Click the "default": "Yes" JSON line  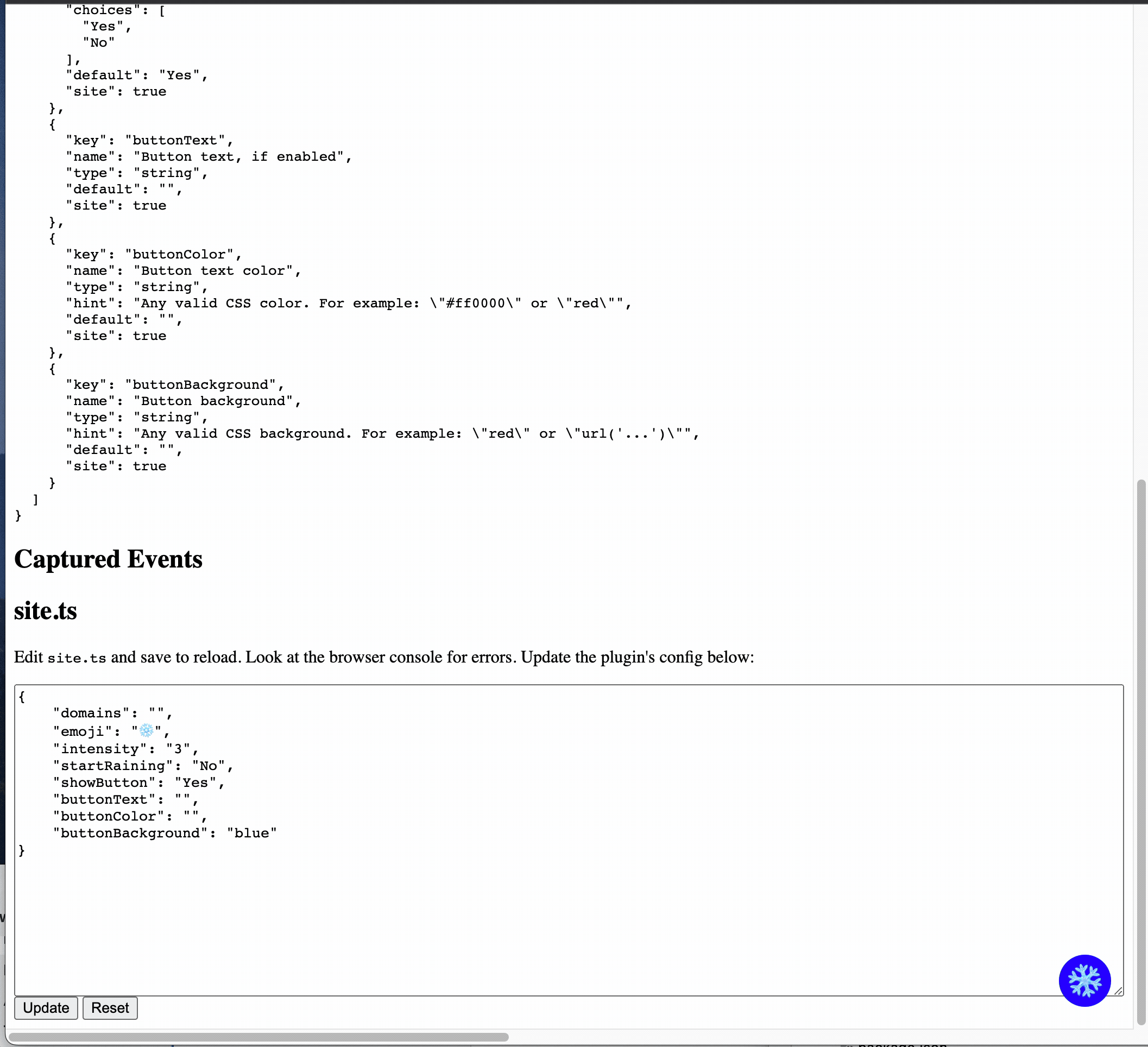point(137,75)
